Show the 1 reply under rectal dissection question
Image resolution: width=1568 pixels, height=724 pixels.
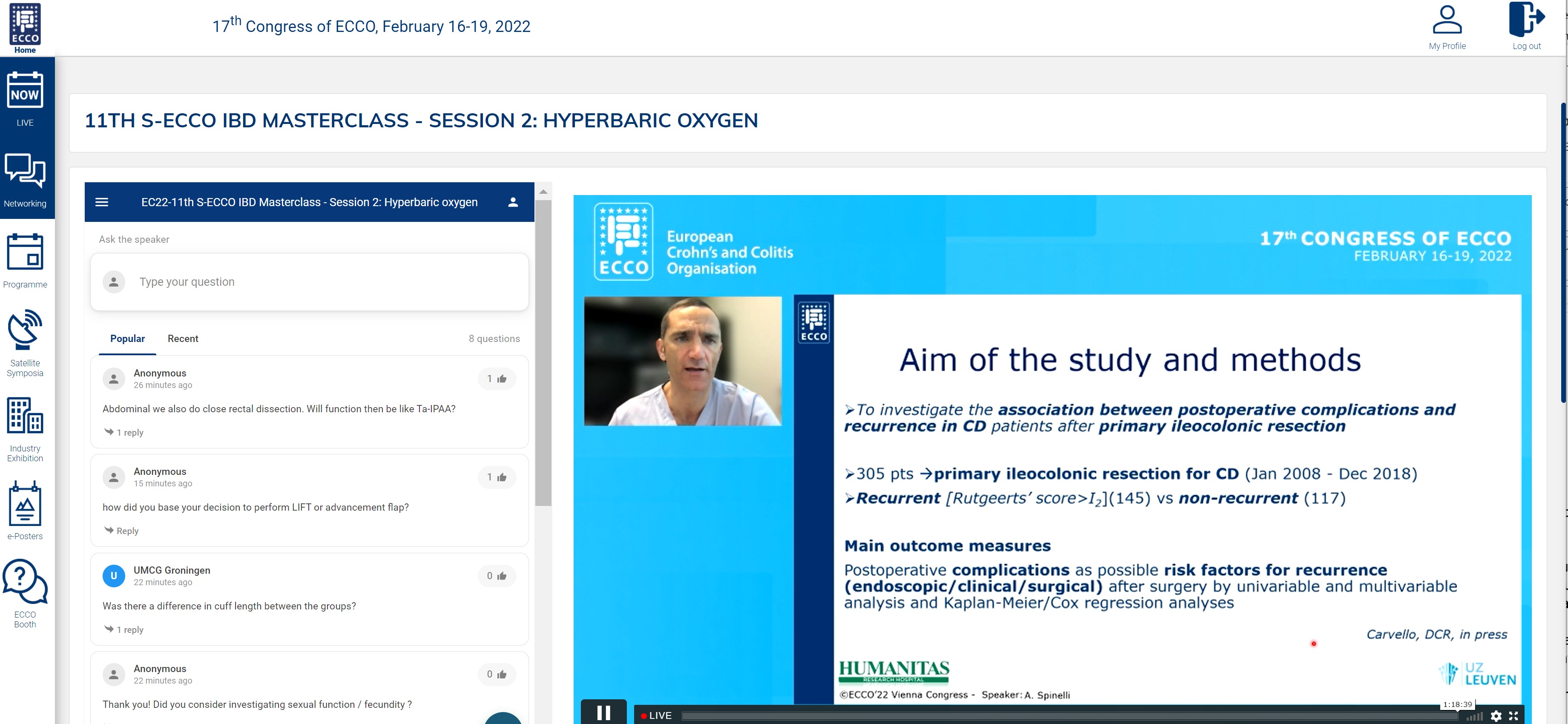click(123, 432)
